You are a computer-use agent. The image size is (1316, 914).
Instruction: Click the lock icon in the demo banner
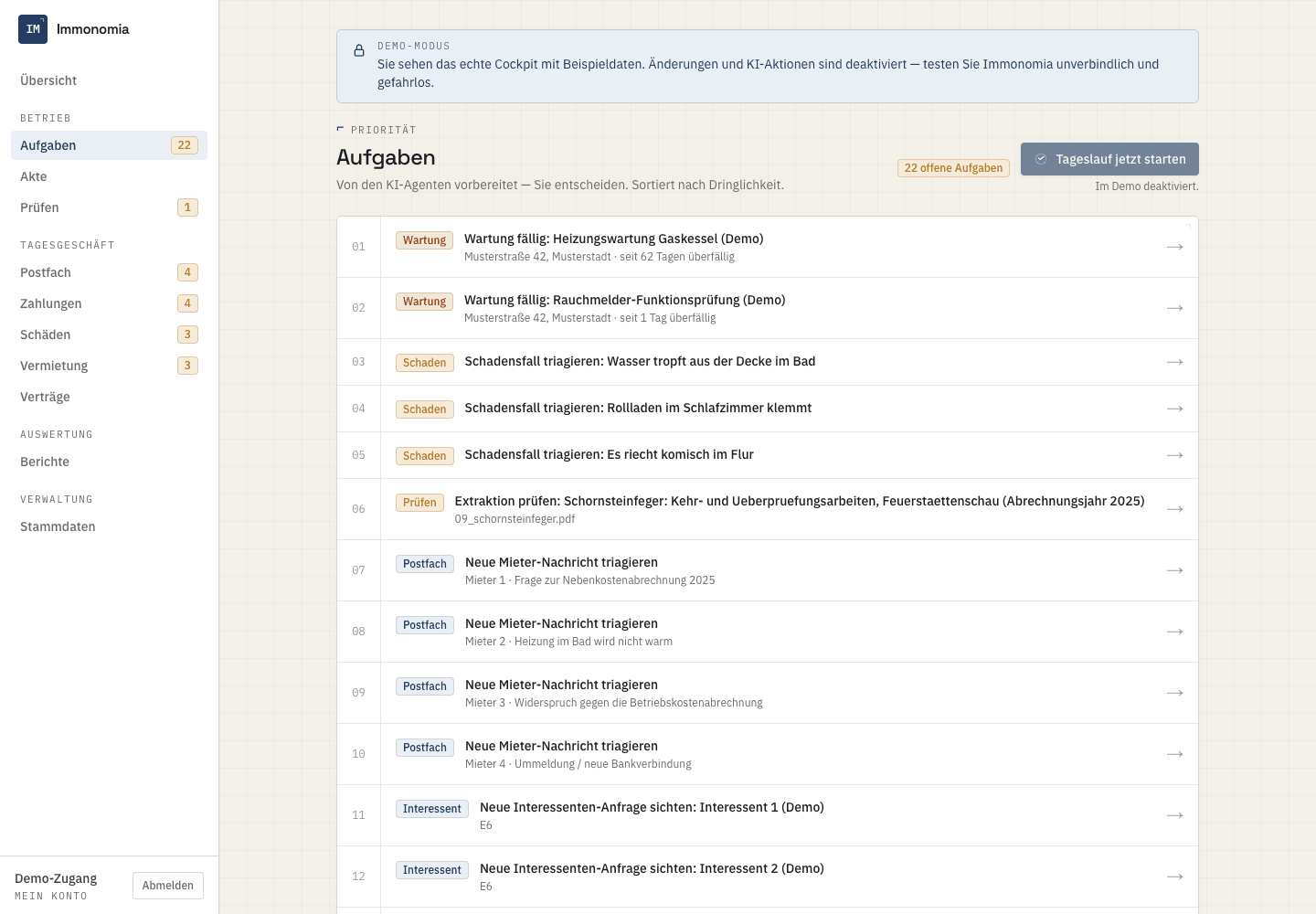(x=359, y=51)
